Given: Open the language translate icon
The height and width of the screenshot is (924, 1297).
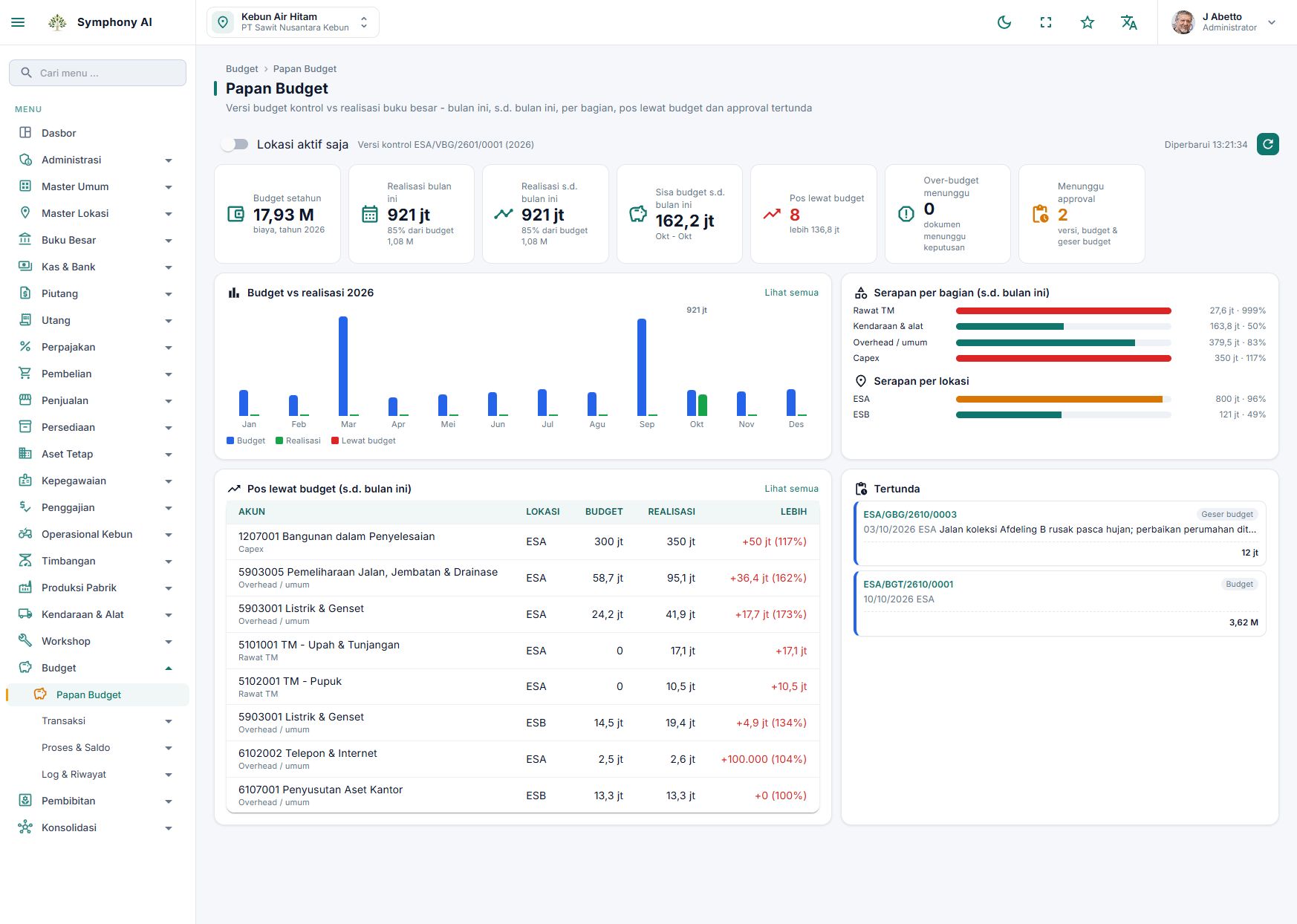Looking at the screenshot, I should pos(1129,22).
